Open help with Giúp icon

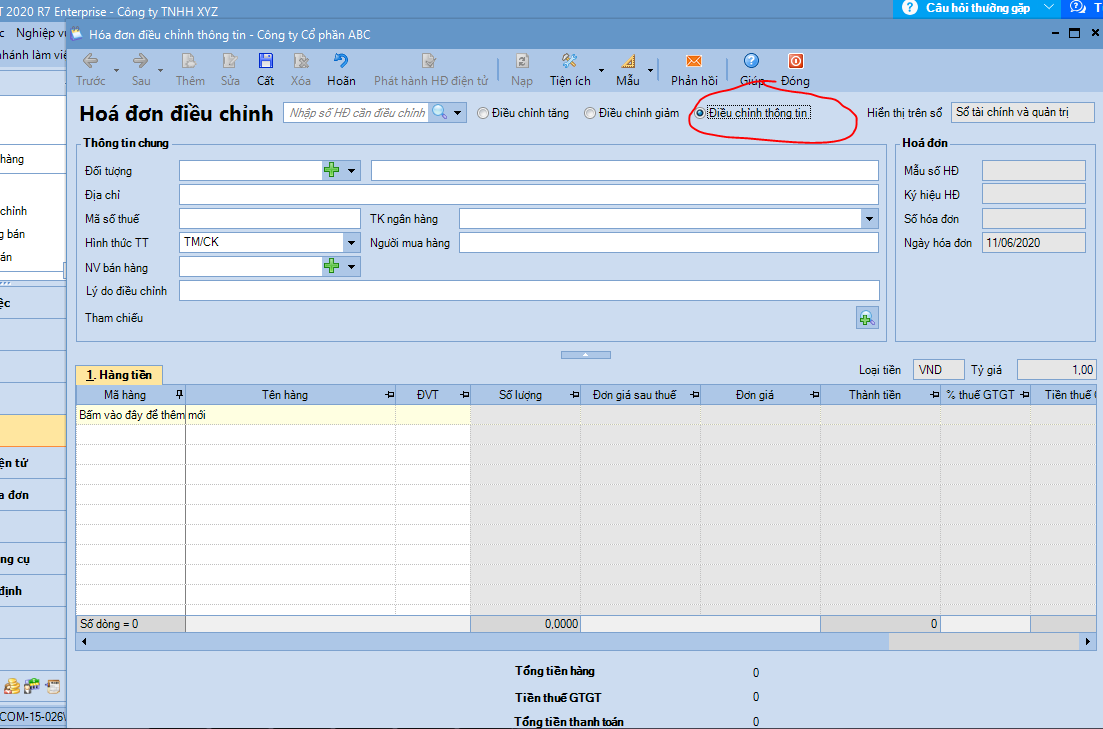click(x=751, y=61)
